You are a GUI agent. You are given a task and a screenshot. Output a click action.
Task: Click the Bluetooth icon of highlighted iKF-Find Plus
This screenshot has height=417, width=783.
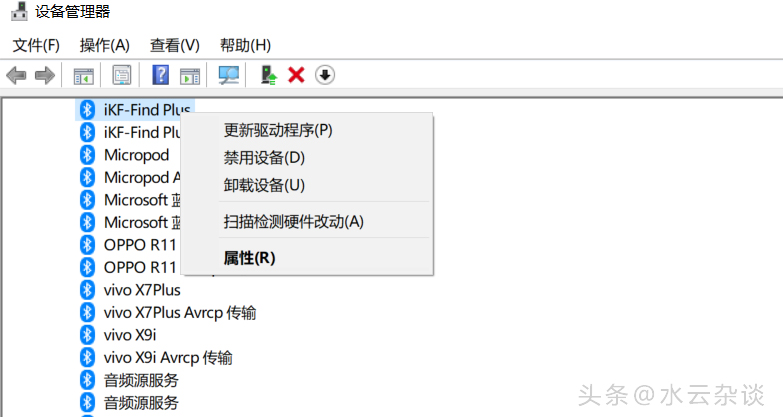[87, 110]
